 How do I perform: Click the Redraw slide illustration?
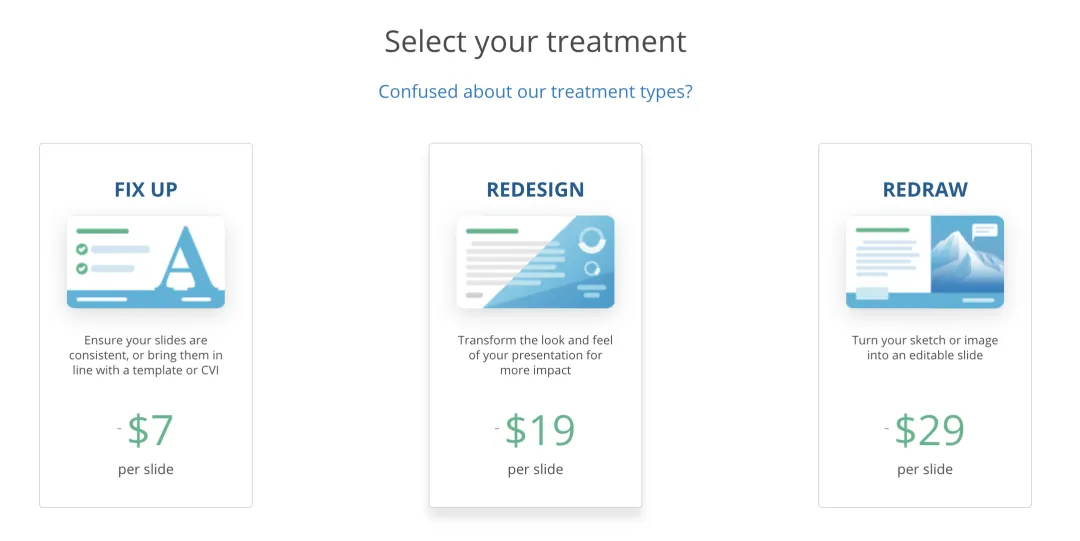coord(925,262)
